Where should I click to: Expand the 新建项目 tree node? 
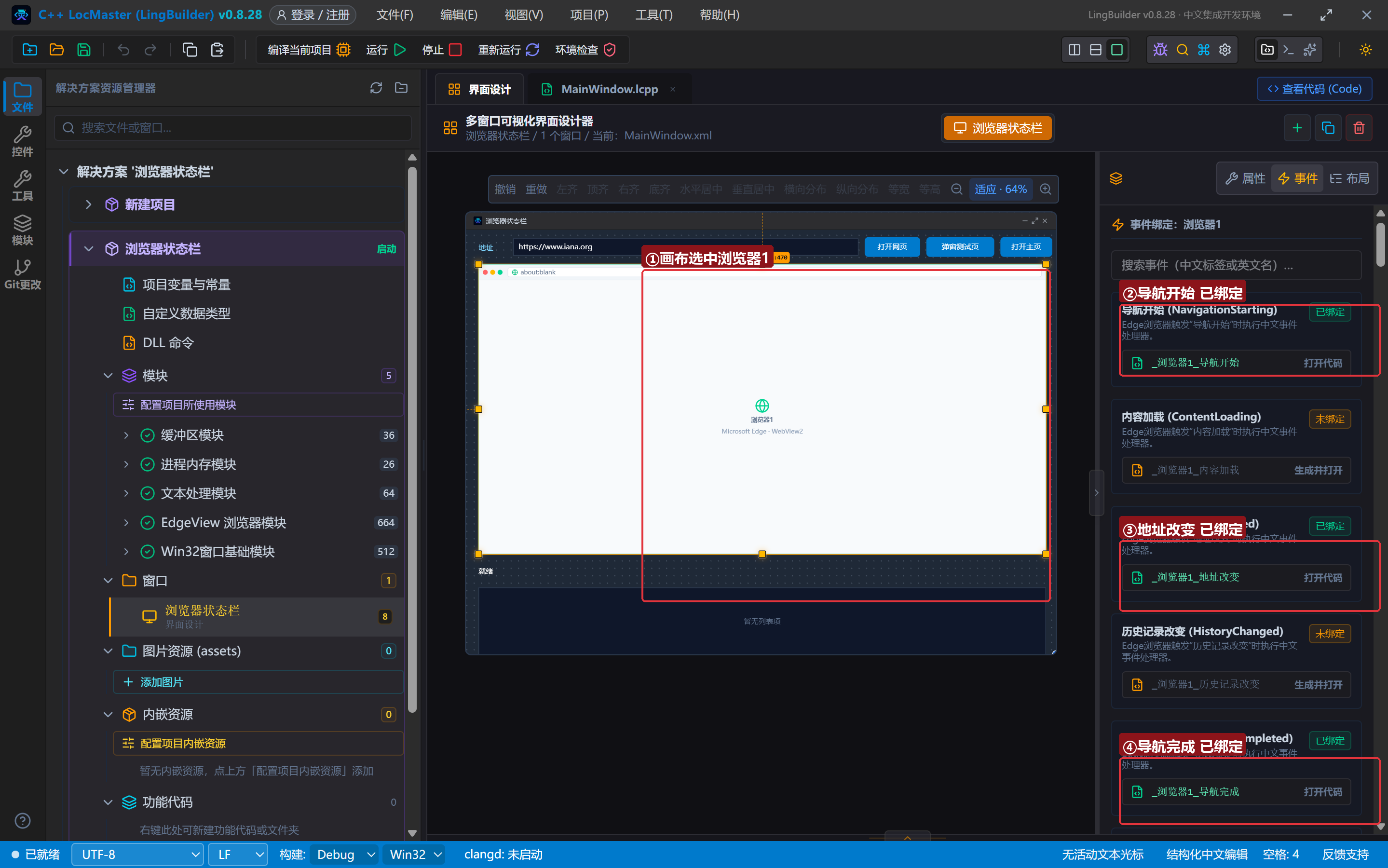(x=88, y=204)
